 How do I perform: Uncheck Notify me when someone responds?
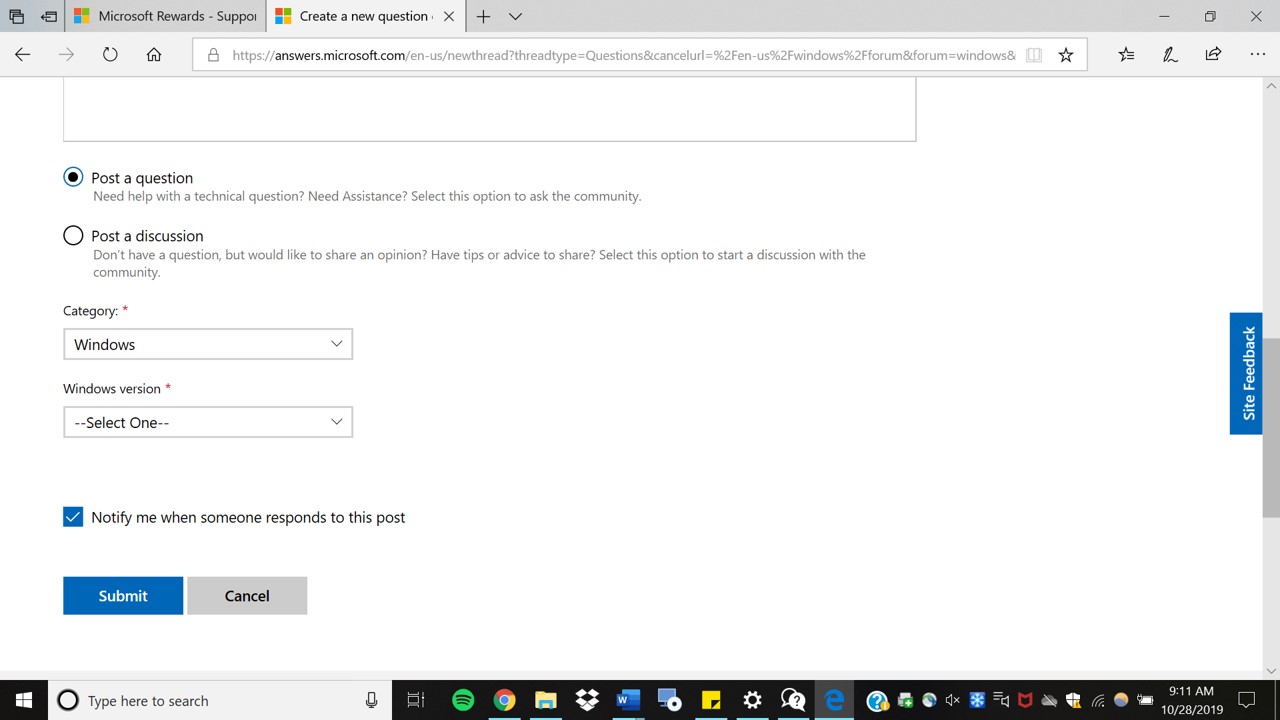(73, 517)
